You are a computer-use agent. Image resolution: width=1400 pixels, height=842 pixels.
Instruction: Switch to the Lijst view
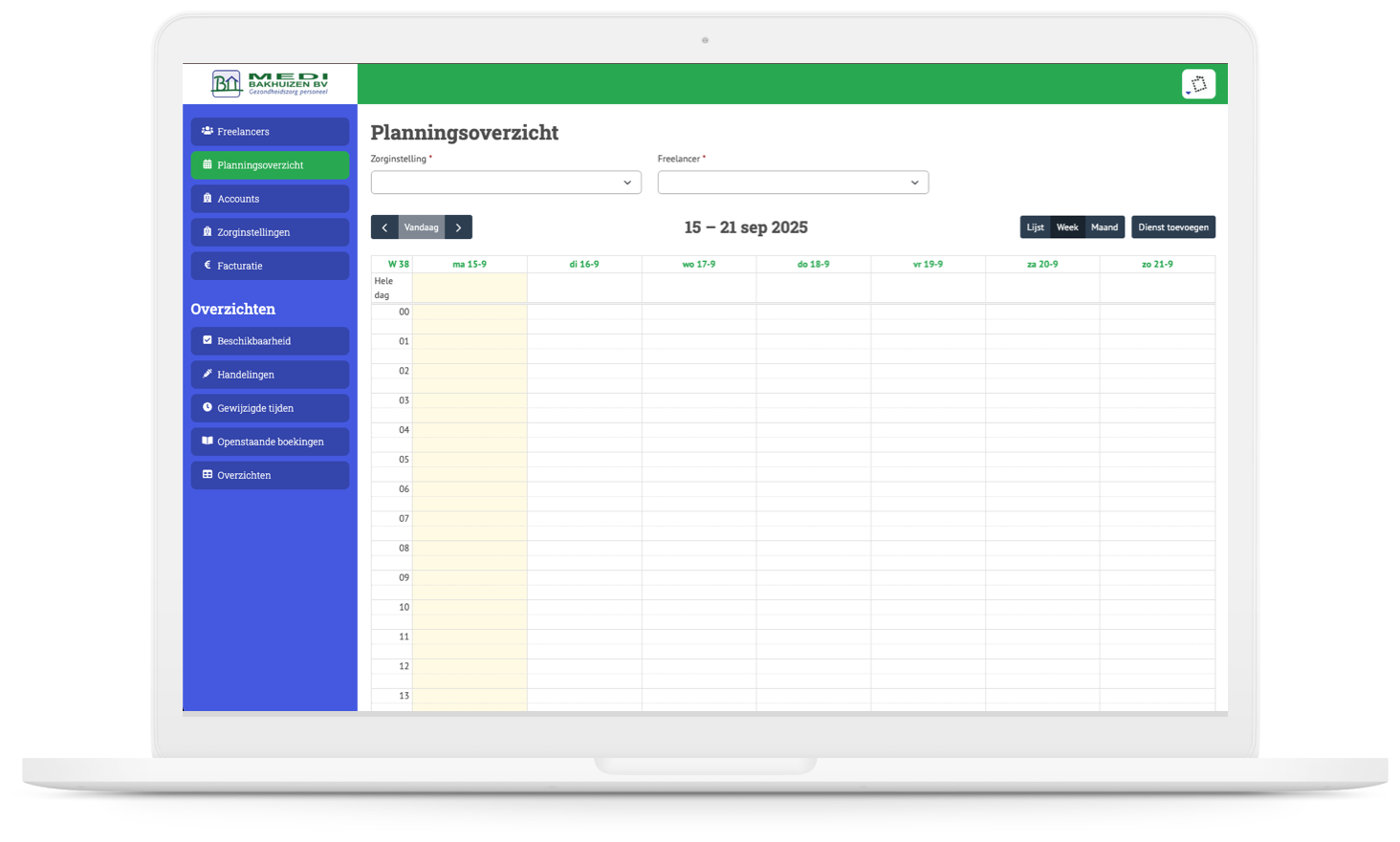coord(1035,227)
